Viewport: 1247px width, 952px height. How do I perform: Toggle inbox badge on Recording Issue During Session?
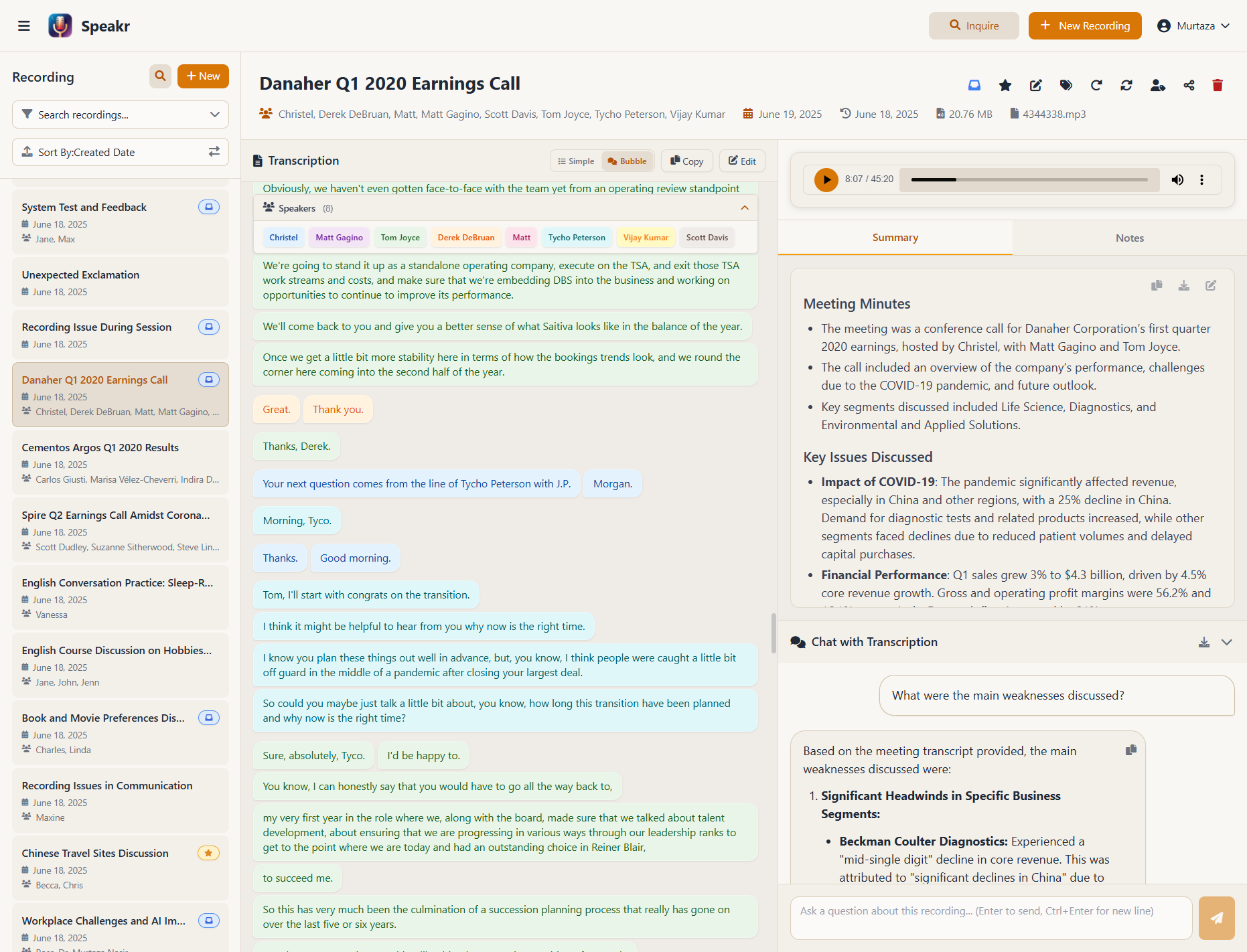209,327
